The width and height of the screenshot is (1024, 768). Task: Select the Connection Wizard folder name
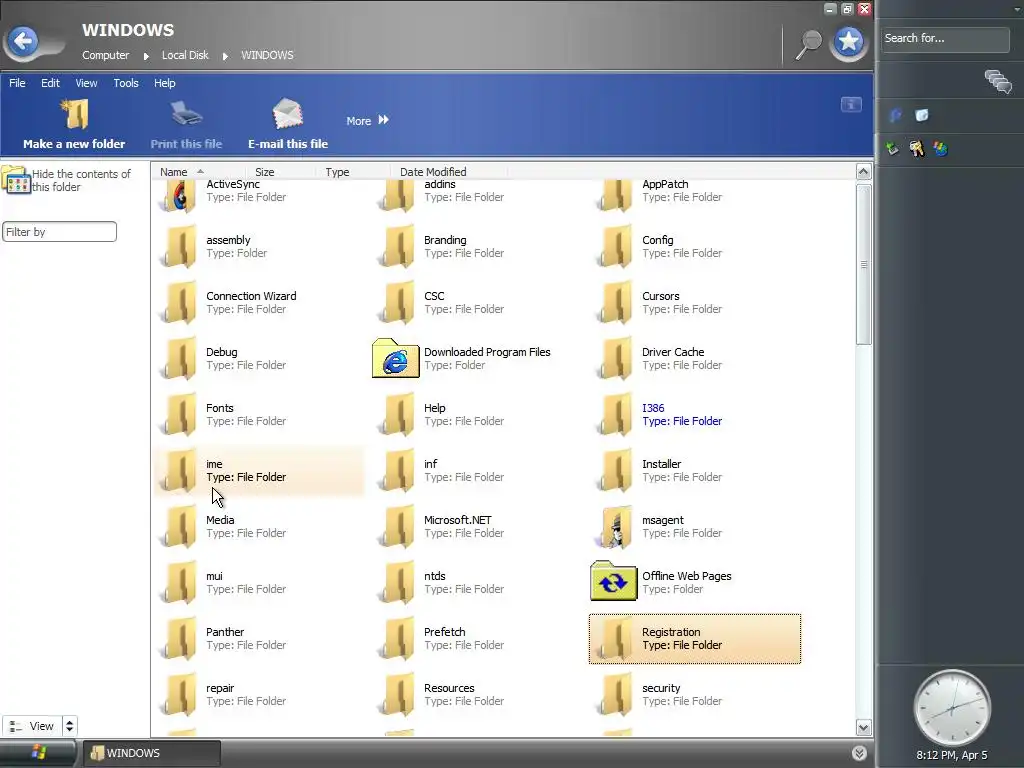tap(251, 296)
